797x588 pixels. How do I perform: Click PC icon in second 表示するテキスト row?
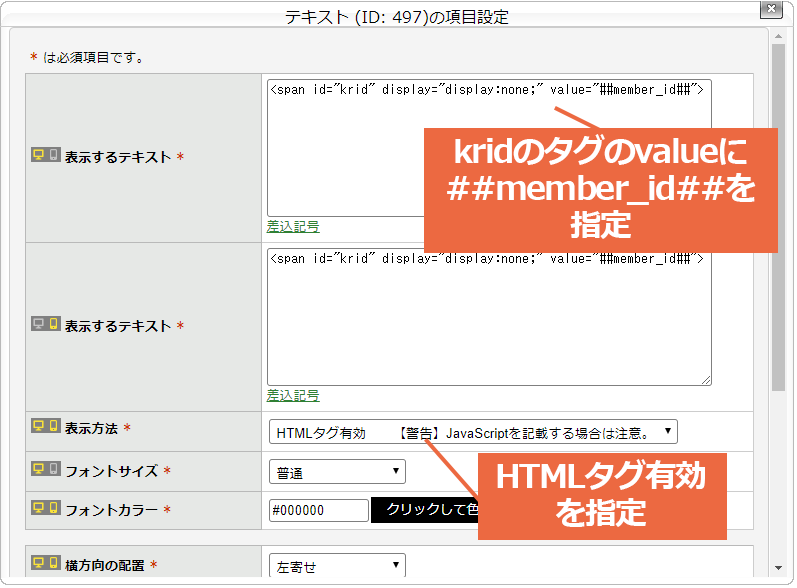38,324
